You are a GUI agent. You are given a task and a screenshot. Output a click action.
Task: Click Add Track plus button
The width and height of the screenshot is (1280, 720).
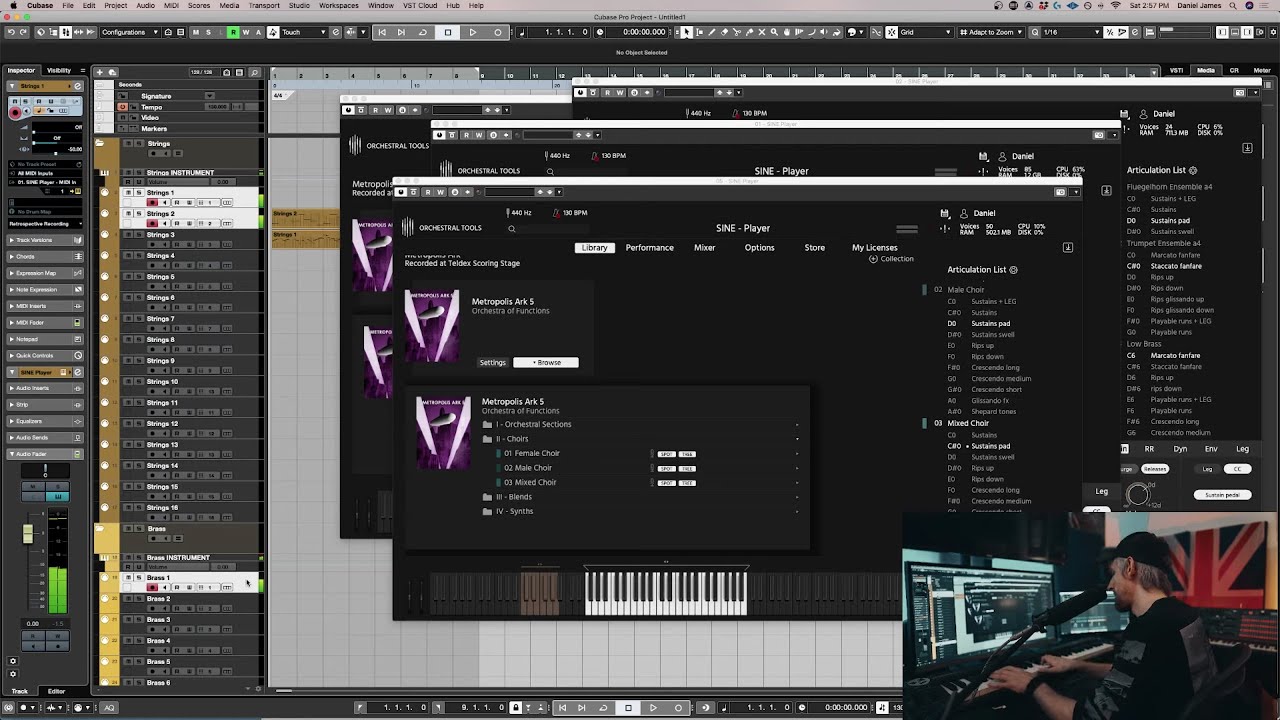click(x=99, y=72)
